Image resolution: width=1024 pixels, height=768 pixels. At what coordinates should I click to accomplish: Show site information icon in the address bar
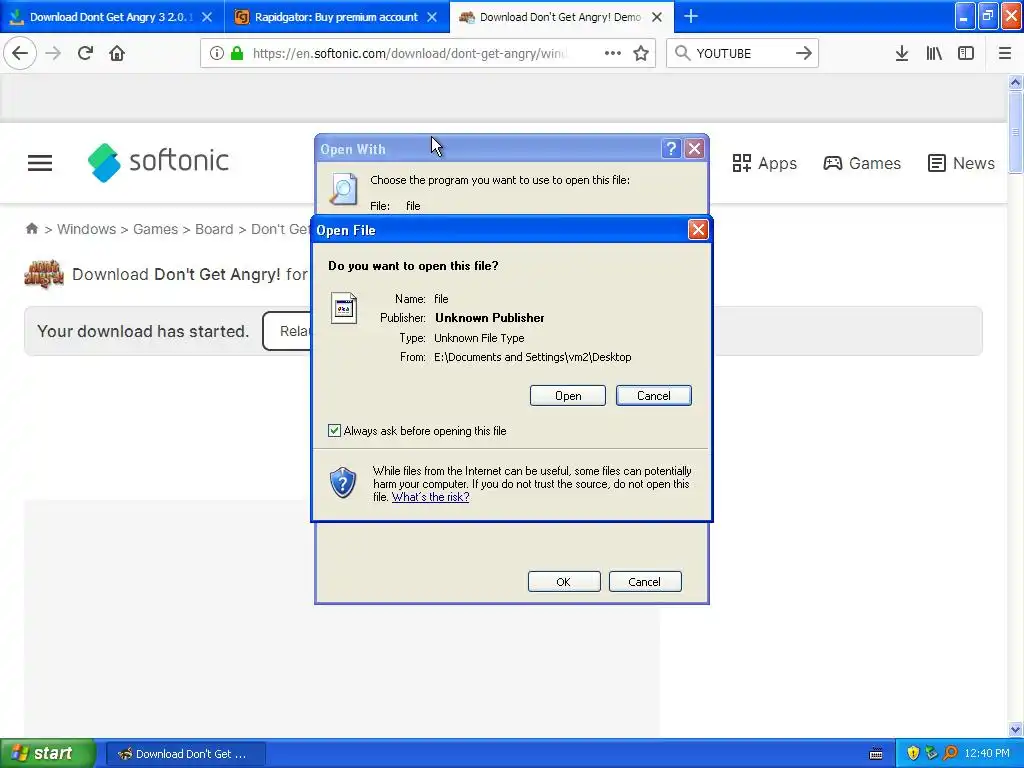(x=217, y=53)
